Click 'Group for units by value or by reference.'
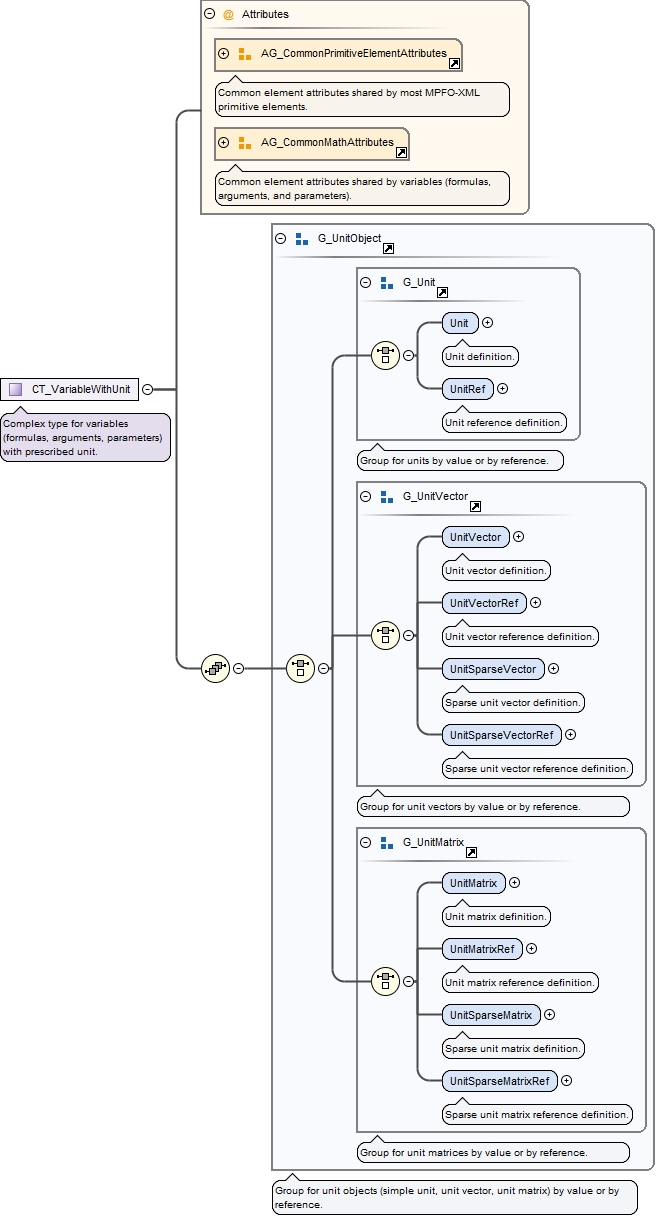The height and width of the screenshot is (1218, 656). [460, 461]
